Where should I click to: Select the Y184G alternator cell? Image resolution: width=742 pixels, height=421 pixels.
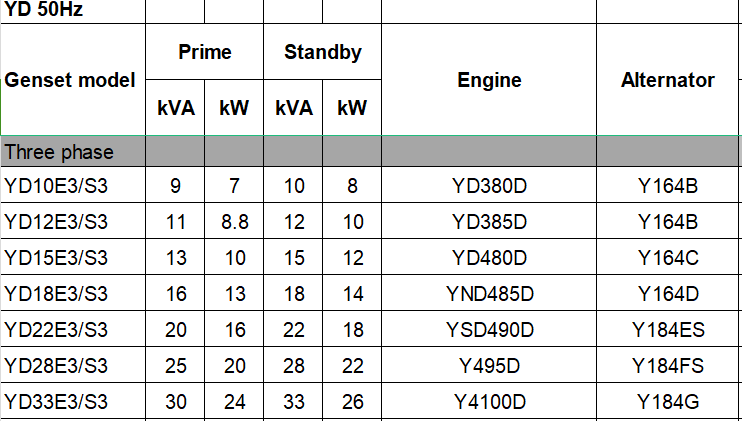[x=667, y=401]
